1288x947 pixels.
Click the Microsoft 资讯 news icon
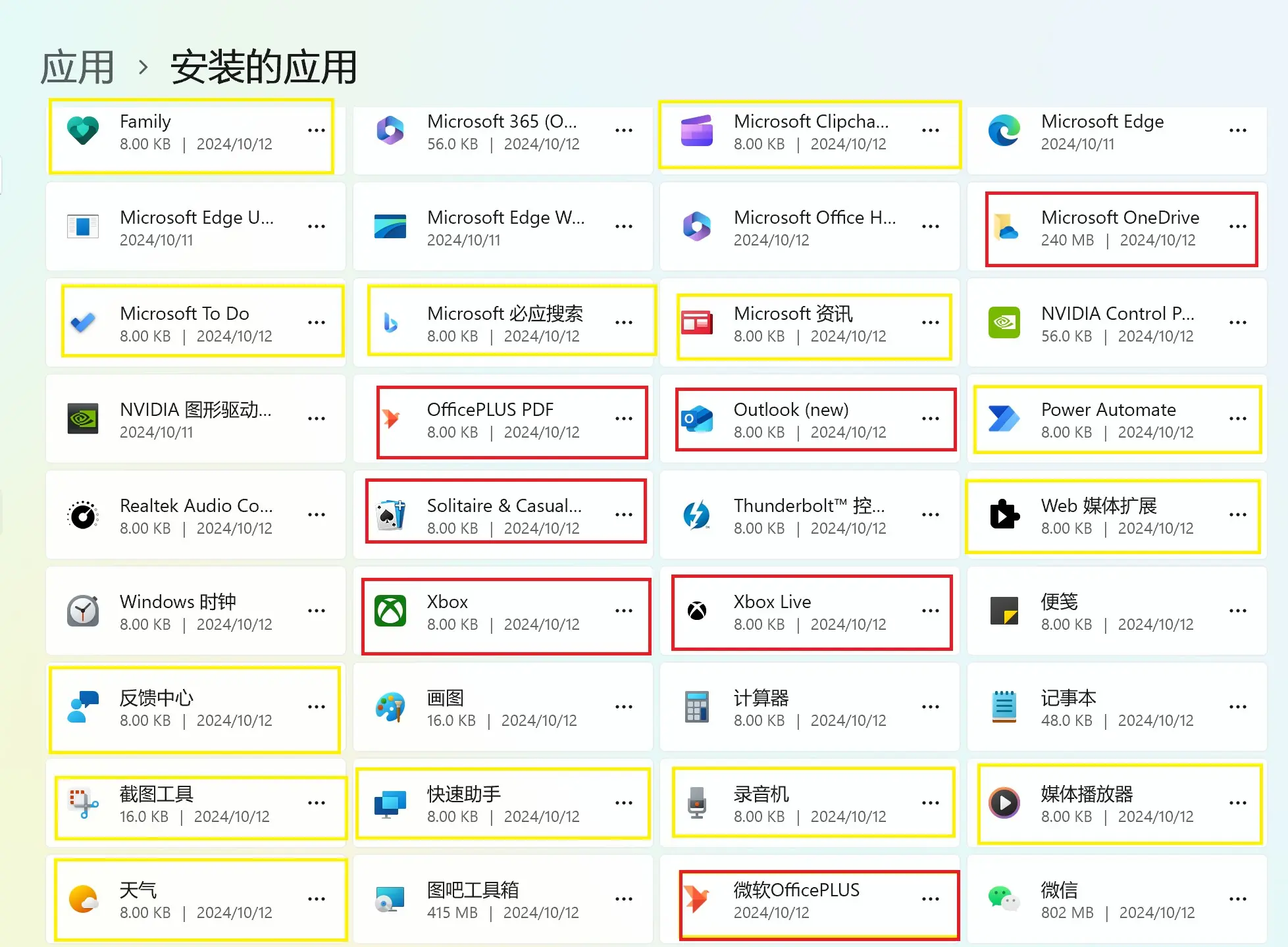pyautogui.click(x=697, y=322)
